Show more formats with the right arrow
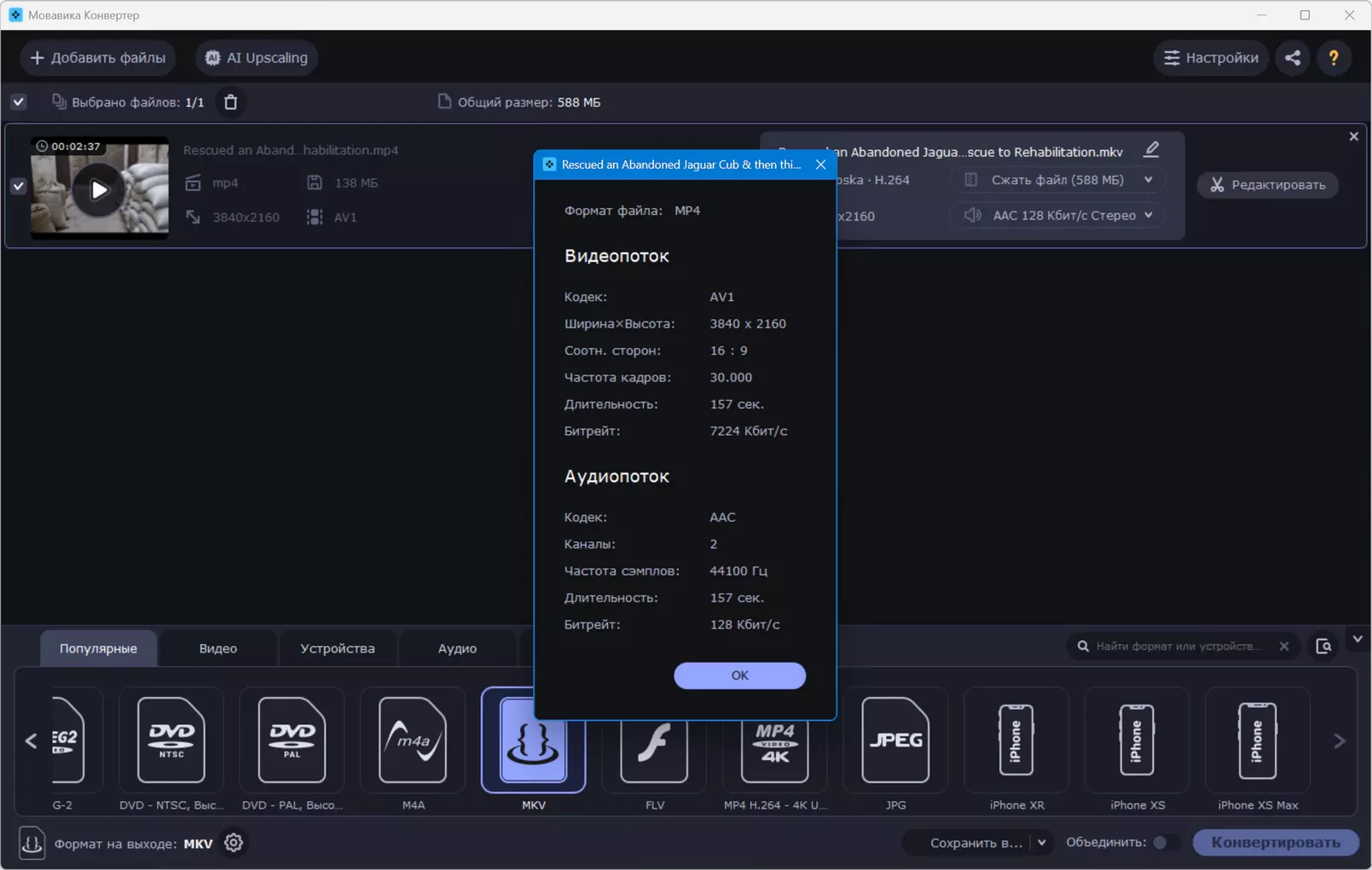This screenshot has width=1372, height=870. [x=1340, y=740]
